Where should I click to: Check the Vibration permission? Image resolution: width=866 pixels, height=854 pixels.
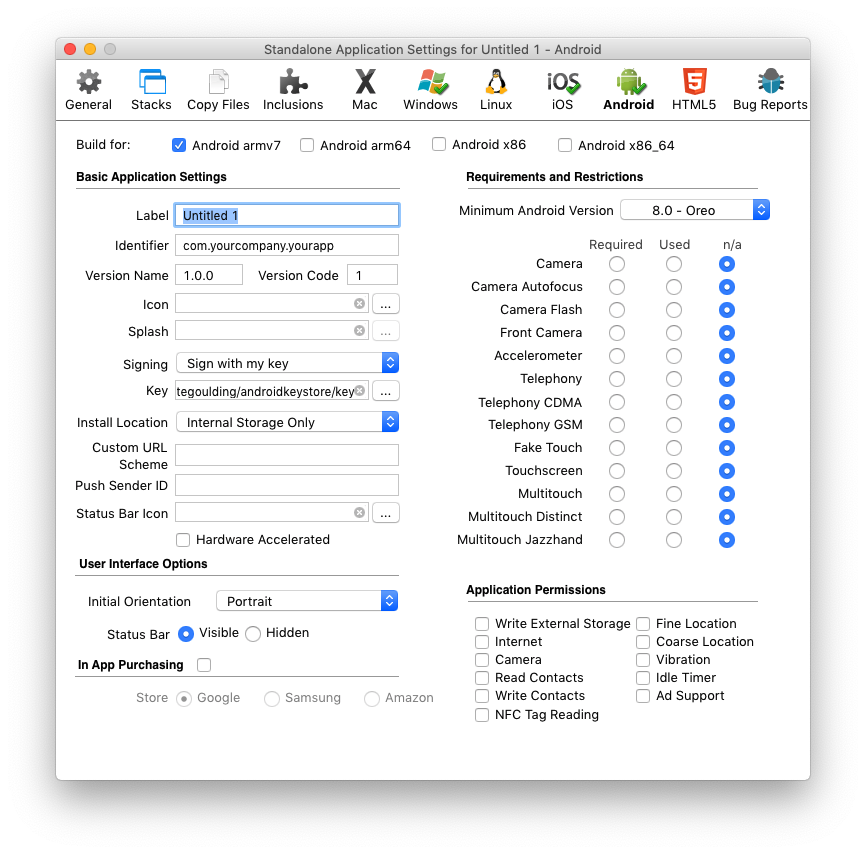[643, 660]
